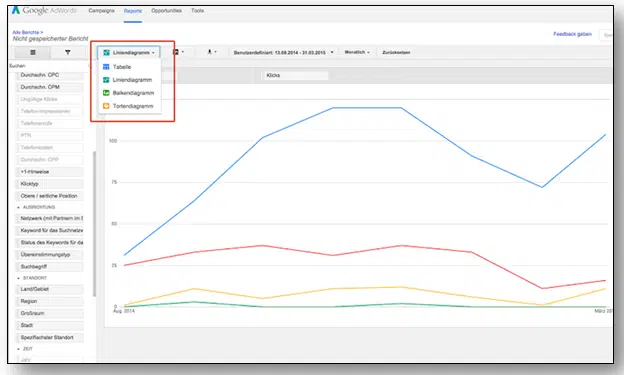Click the Klicks metric chip
The image size is (624, 375).
(x=295, y=75)
